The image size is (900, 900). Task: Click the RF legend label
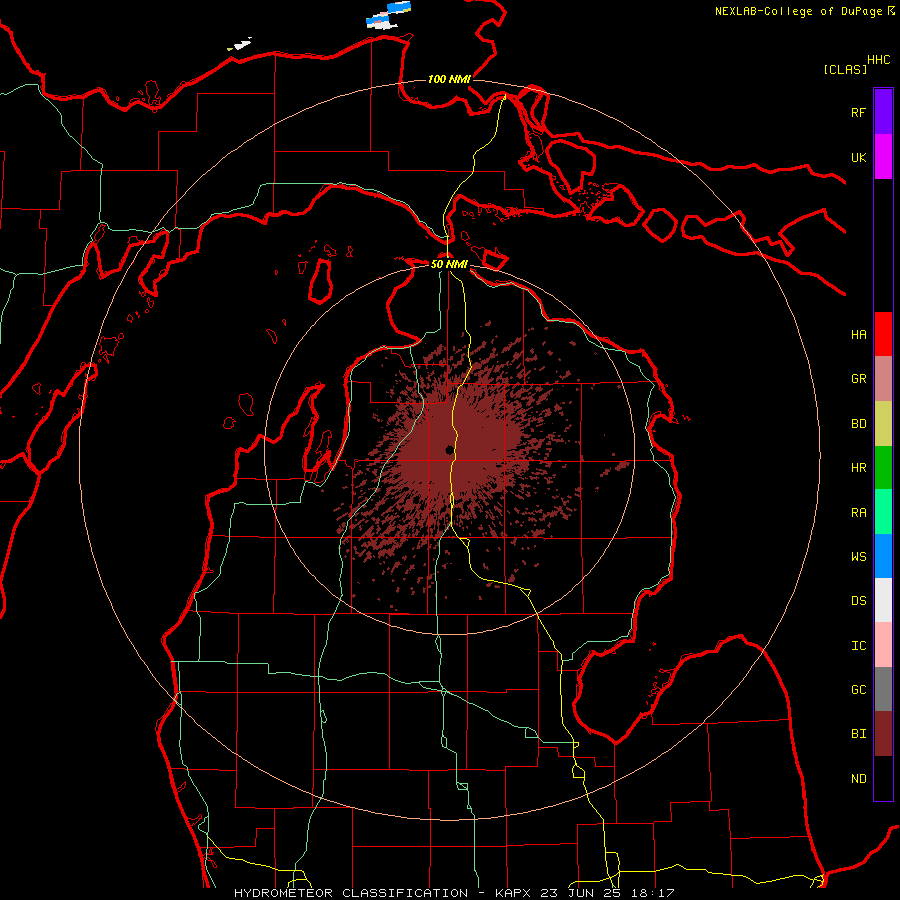point(858,112)
